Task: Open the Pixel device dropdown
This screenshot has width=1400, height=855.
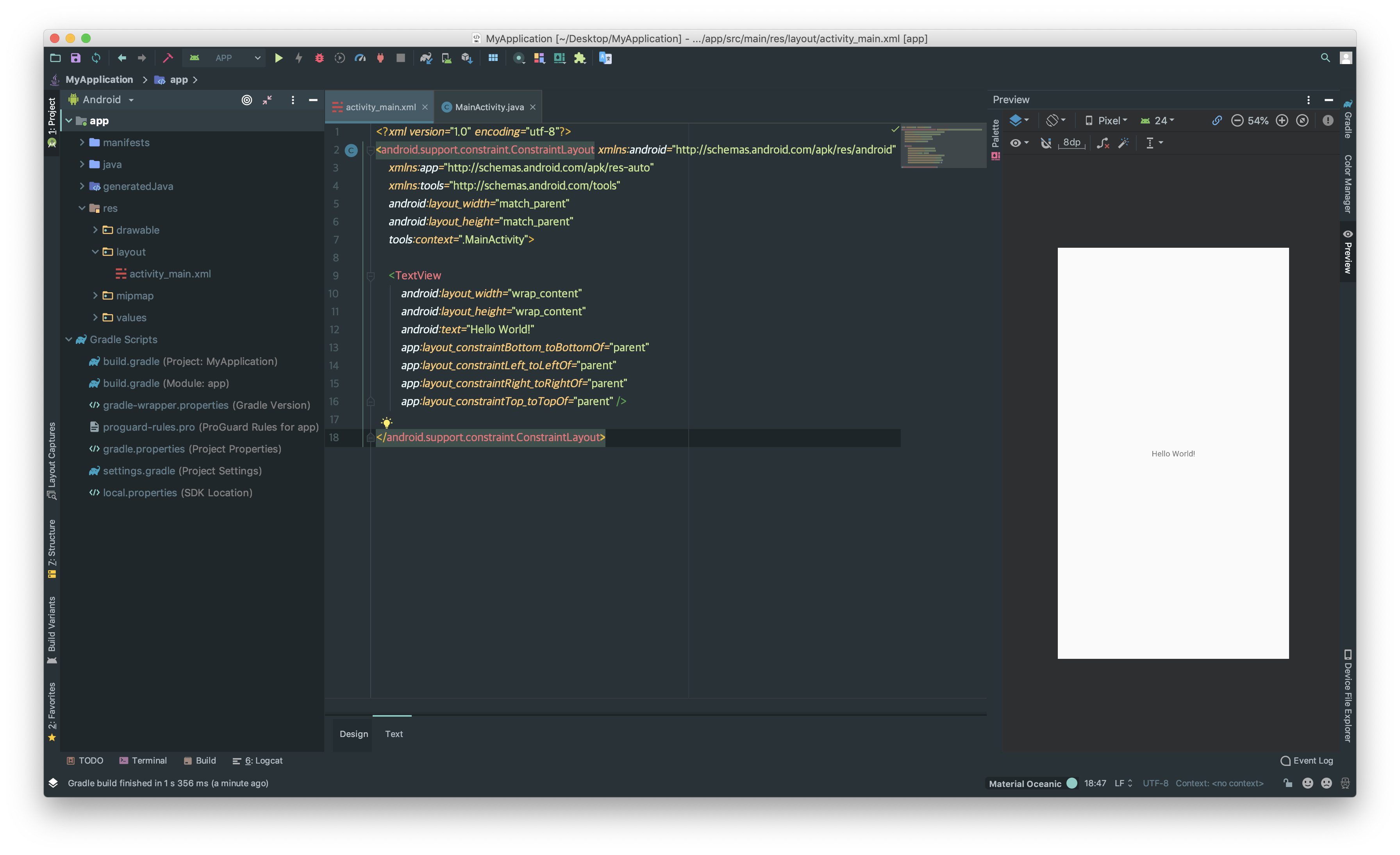Action: (1106, 120)
